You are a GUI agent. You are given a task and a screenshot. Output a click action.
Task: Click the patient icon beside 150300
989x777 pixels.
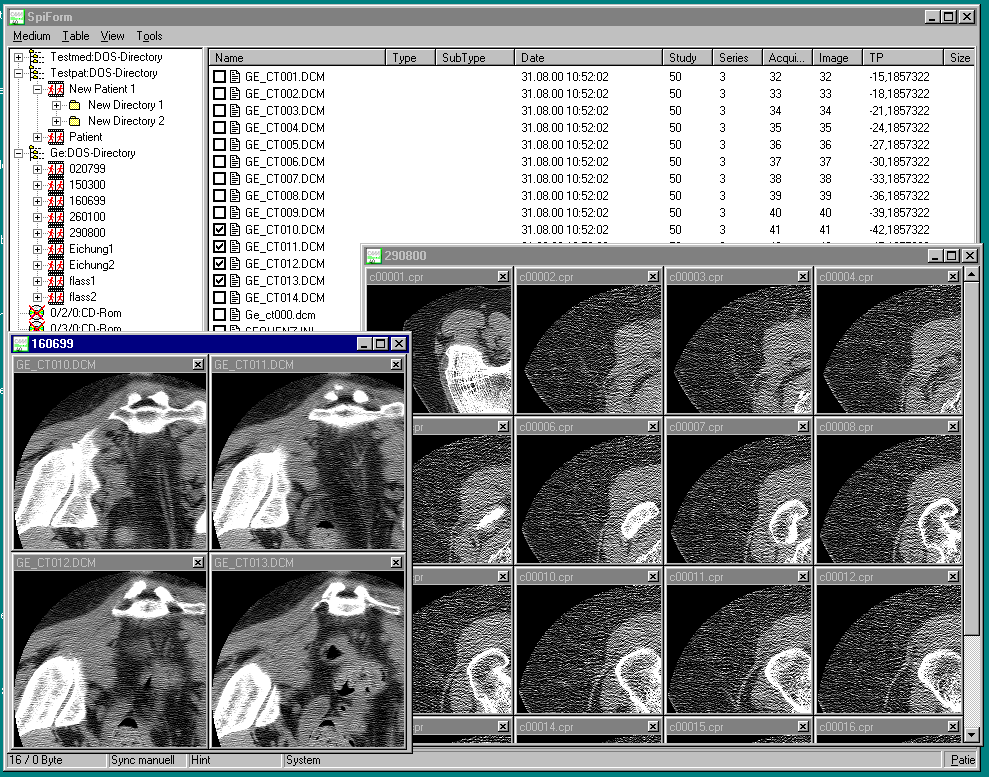pyautogui.click(x=56, y=185)
